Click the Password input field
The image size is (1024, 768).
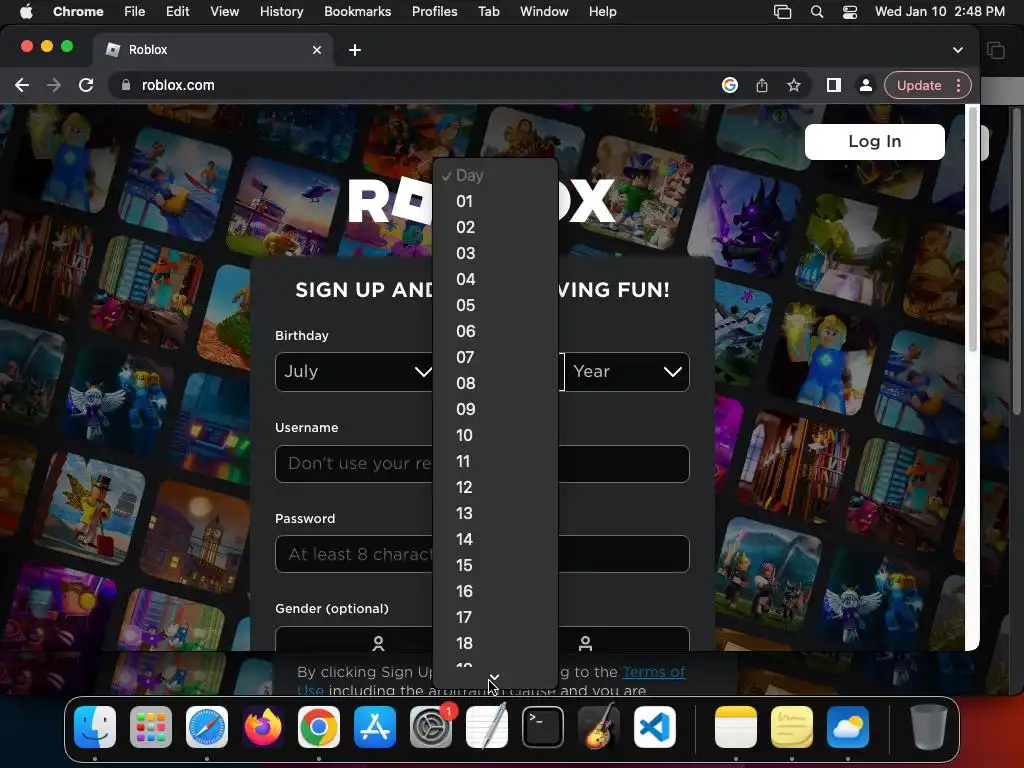482,554
